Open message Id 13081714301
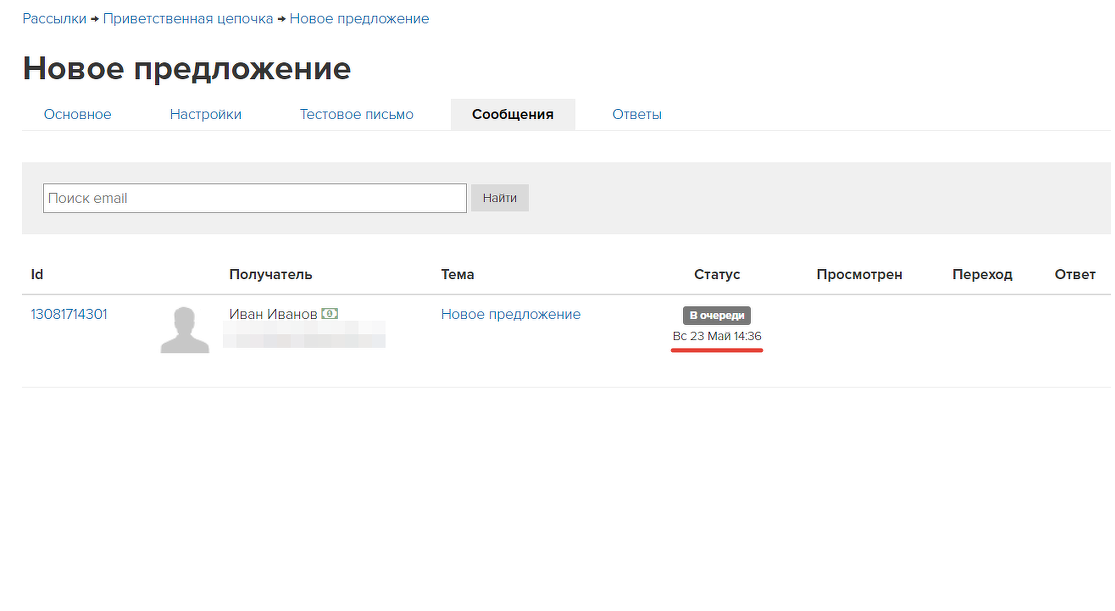Viewport: 1115px width, 611px height. (69, 314)
